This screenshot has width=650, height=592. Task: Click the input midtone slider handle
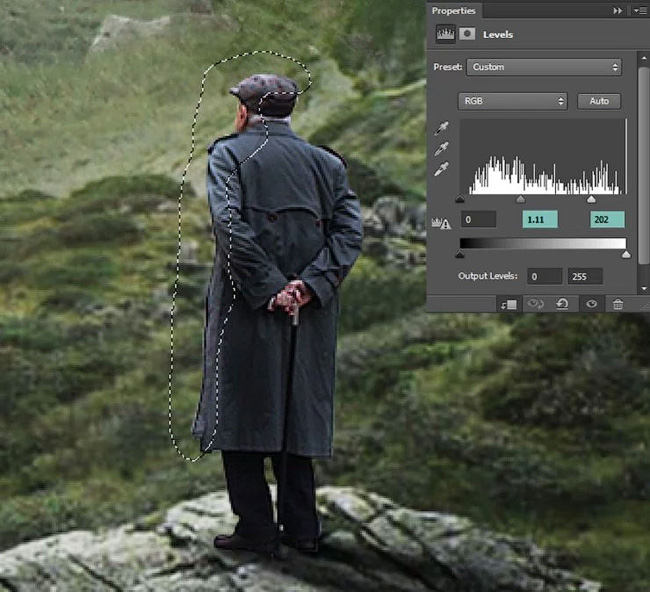point(521,199)
